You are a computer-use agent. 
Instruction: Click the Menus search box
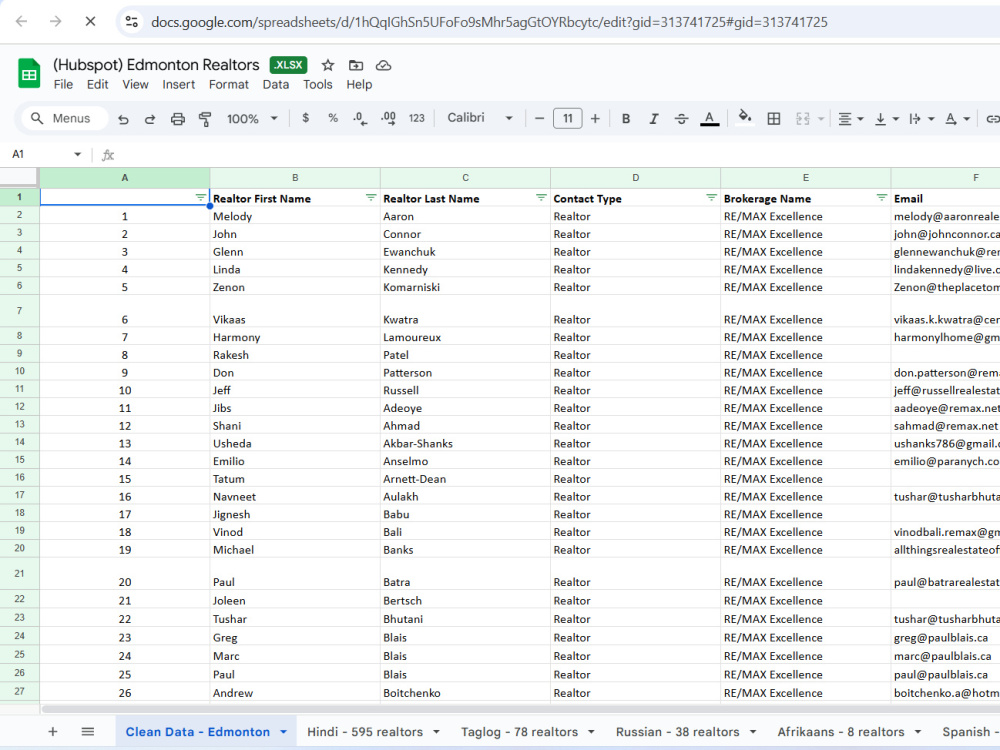[x=64, y=119]
